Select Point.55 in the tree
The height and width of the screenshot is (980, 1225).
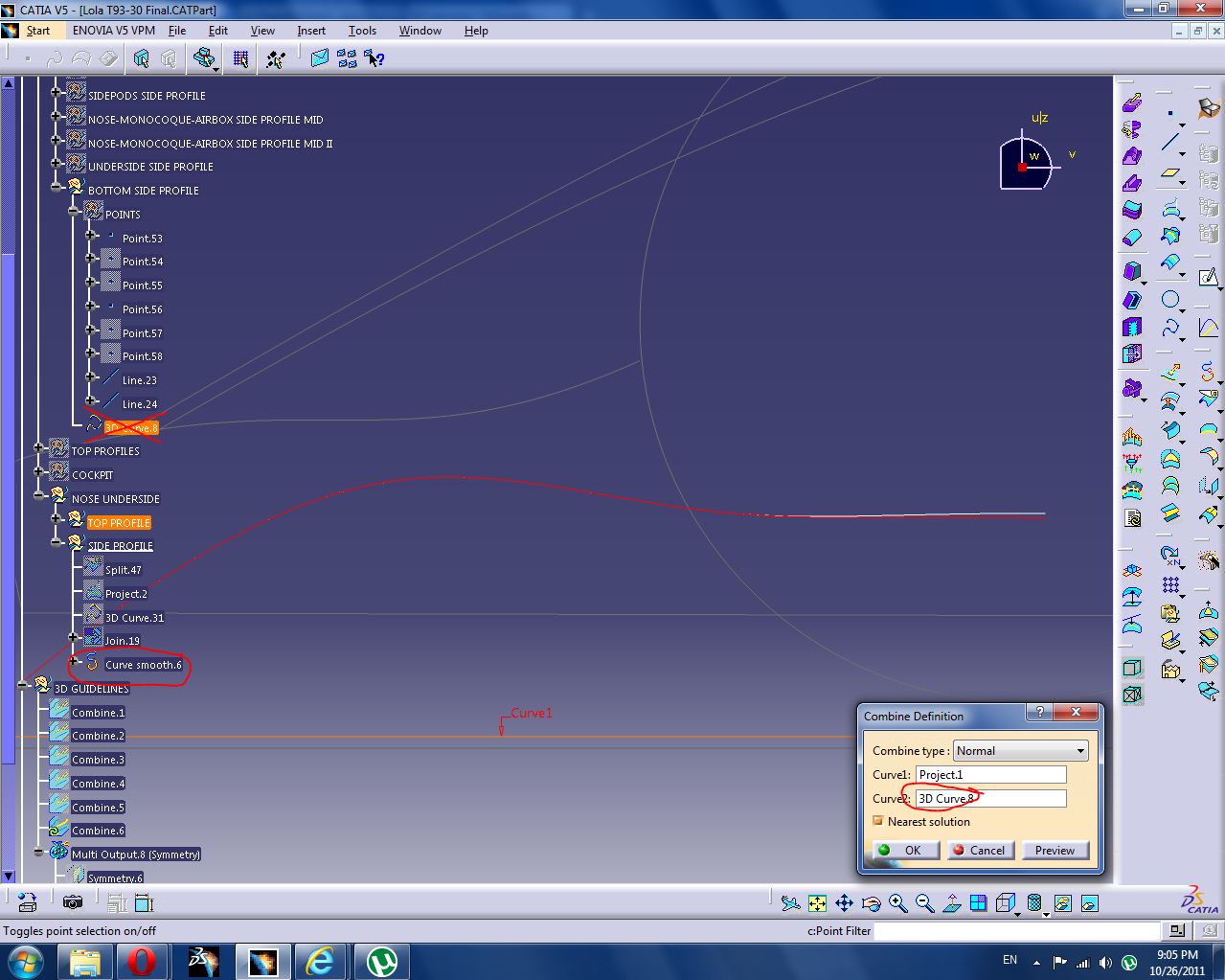(142, 285)
